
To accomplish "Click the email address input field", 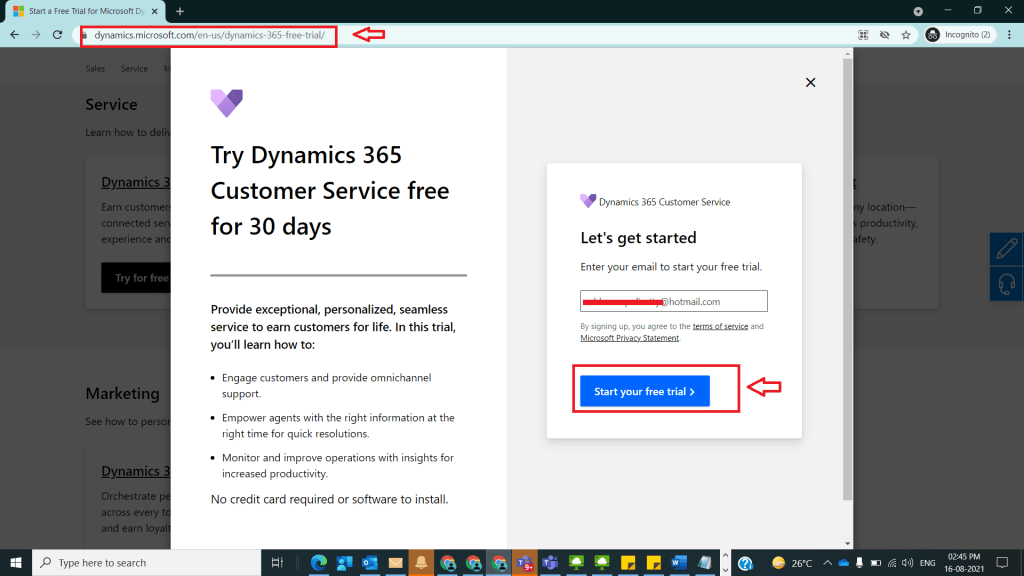I will [x=673, y=301].
